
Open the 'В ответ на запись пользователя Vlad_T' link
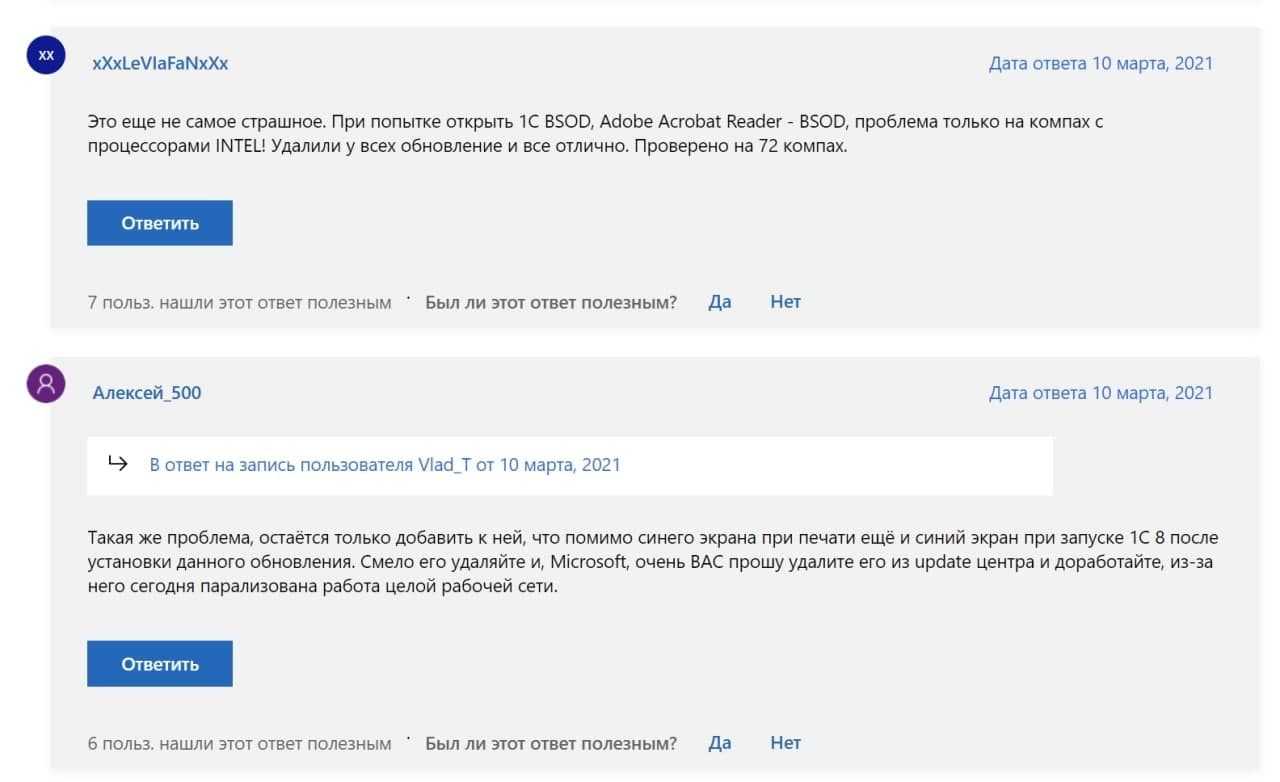[385, 465]
